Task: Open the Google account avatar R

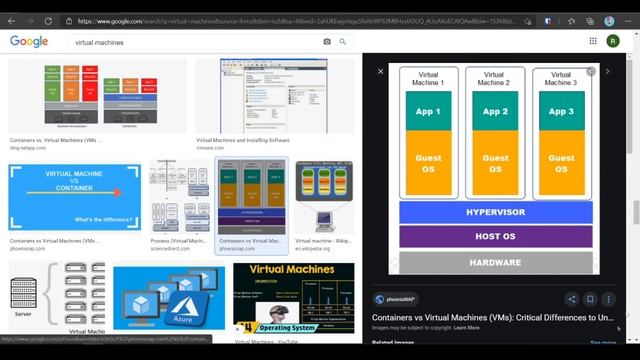Action: point(613,41)
